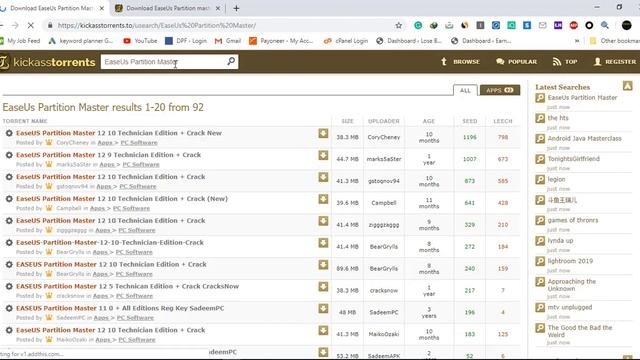Click download icon for gatognov94 torrent row
This screenshot has width=640, height=360.
(323, 177)
